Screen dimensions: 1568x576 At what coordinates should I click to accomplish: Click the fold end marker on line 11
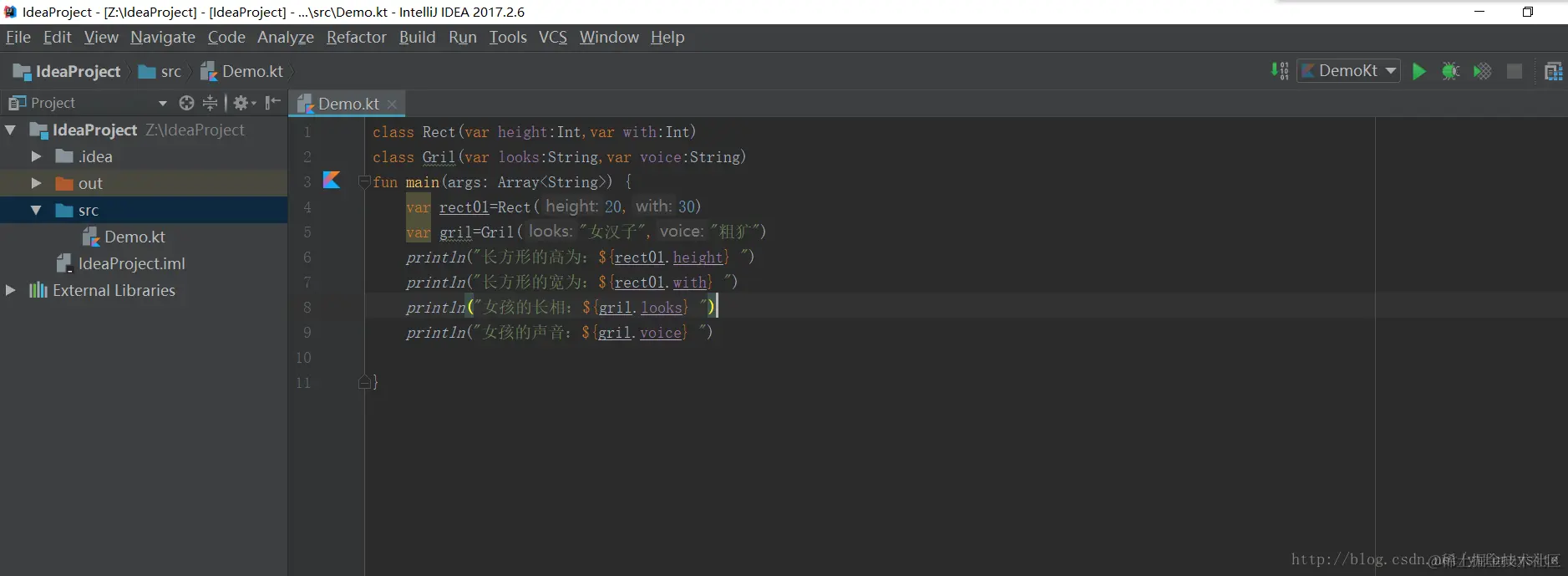[364, 382]
